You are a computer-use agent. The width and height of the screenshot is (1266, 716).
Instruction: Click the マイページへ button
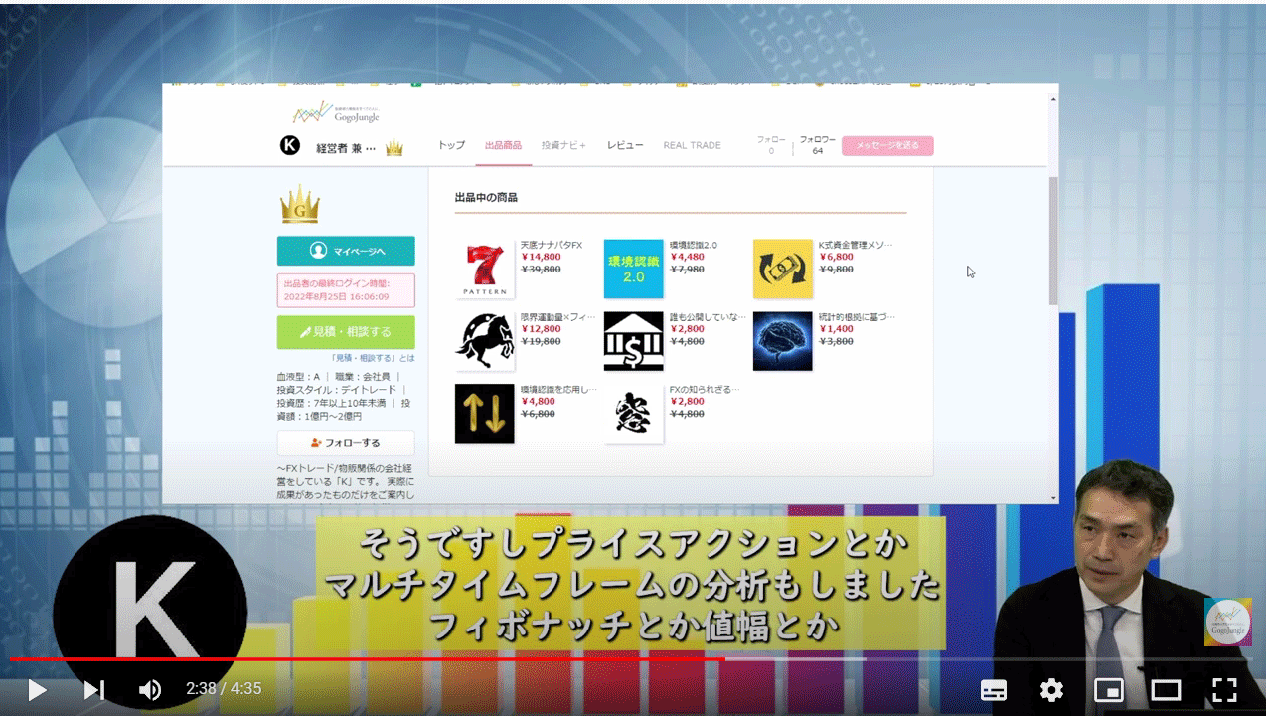[345, 251]
